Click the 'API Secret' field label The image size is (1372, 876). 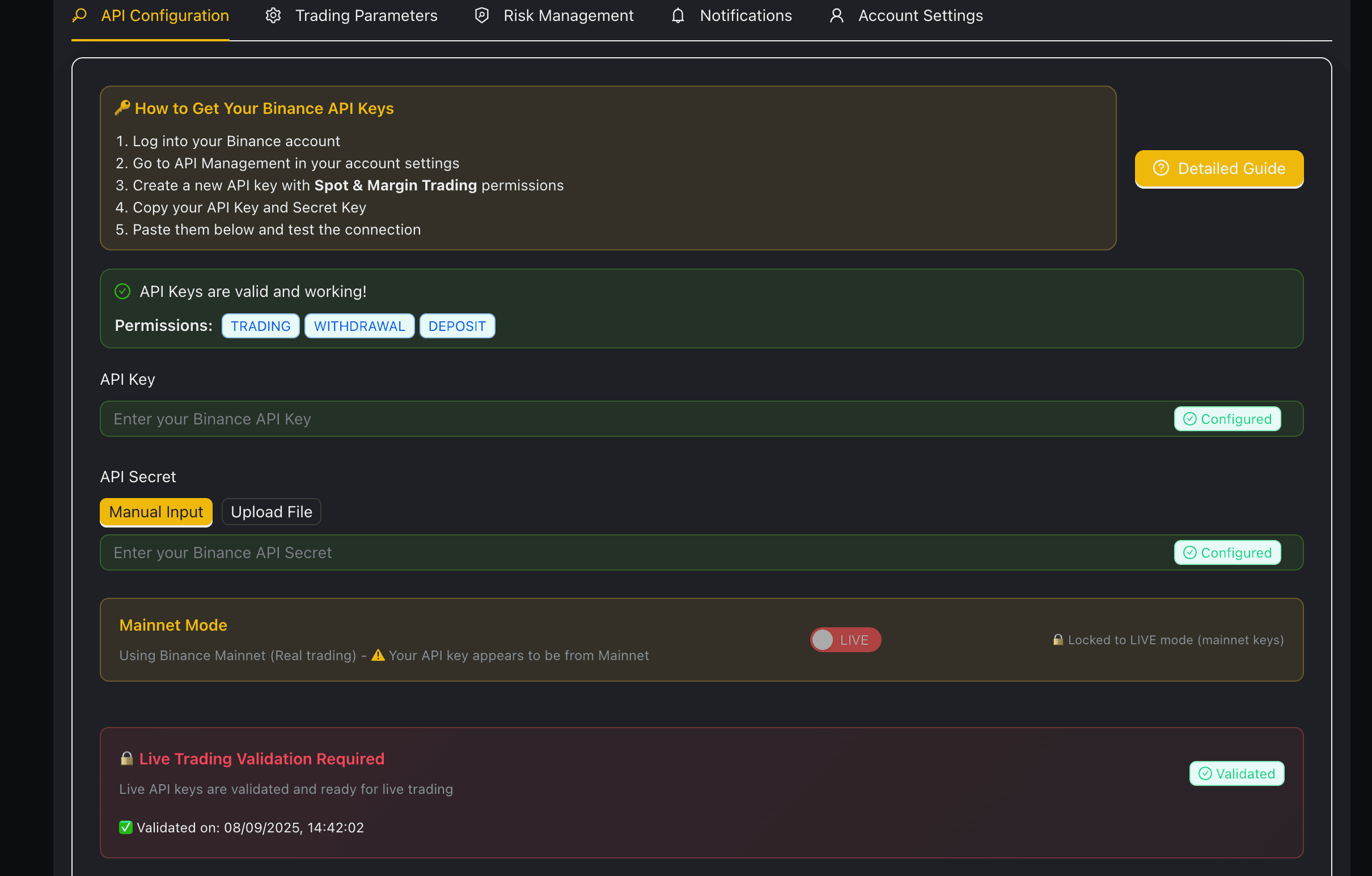pyautogui.click(x=138, y=477)
